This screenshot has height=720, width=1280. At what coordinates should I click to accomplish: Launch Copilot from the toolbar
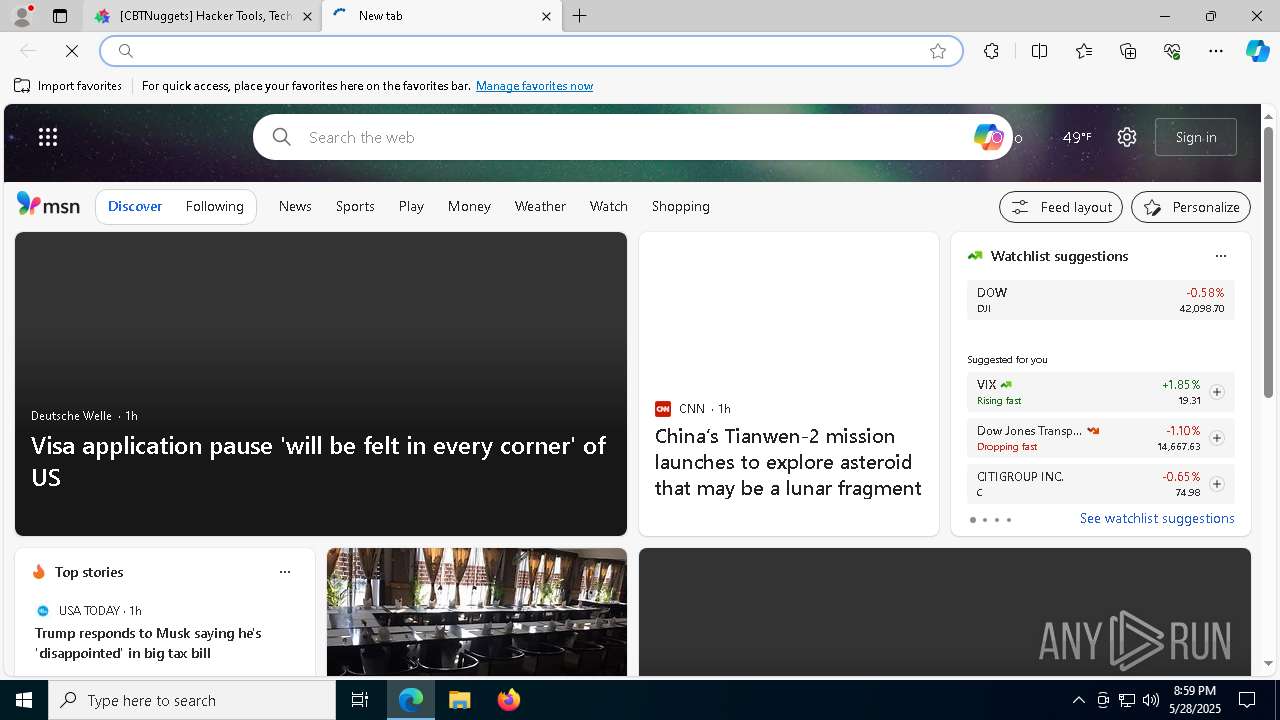coord(1257,51)
